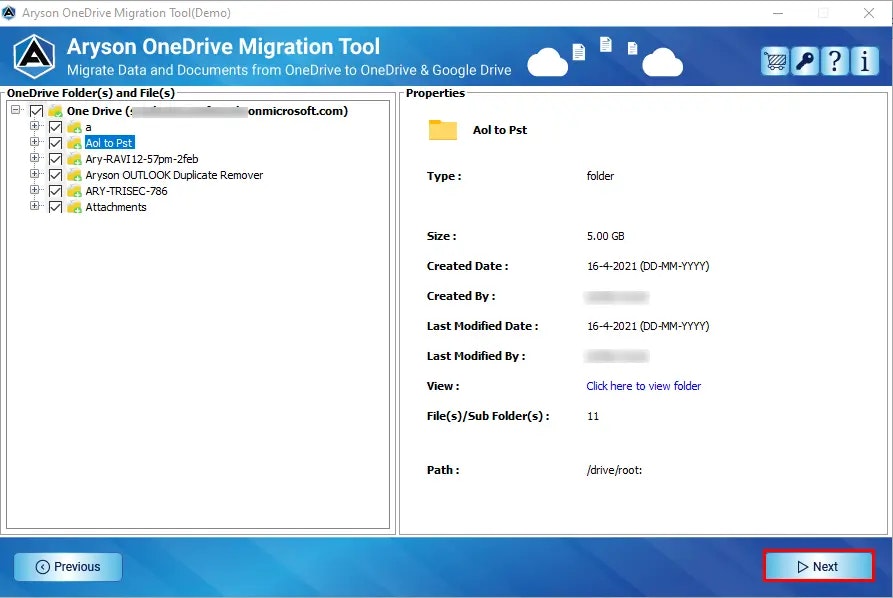
Task: Expand the Aol to Pst folder
Action: (35, 141)
